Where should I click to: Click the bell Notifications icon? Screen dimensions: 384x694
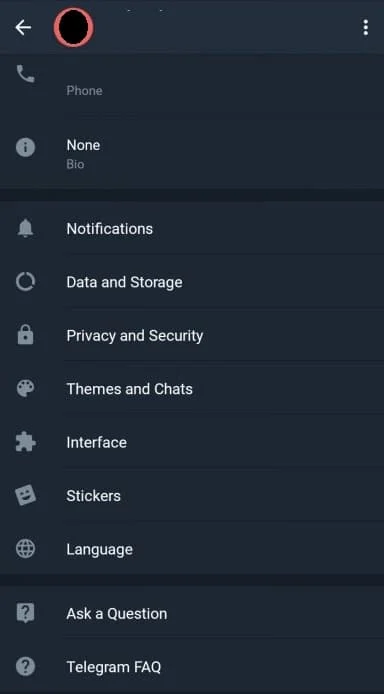[x=25, y=228]
